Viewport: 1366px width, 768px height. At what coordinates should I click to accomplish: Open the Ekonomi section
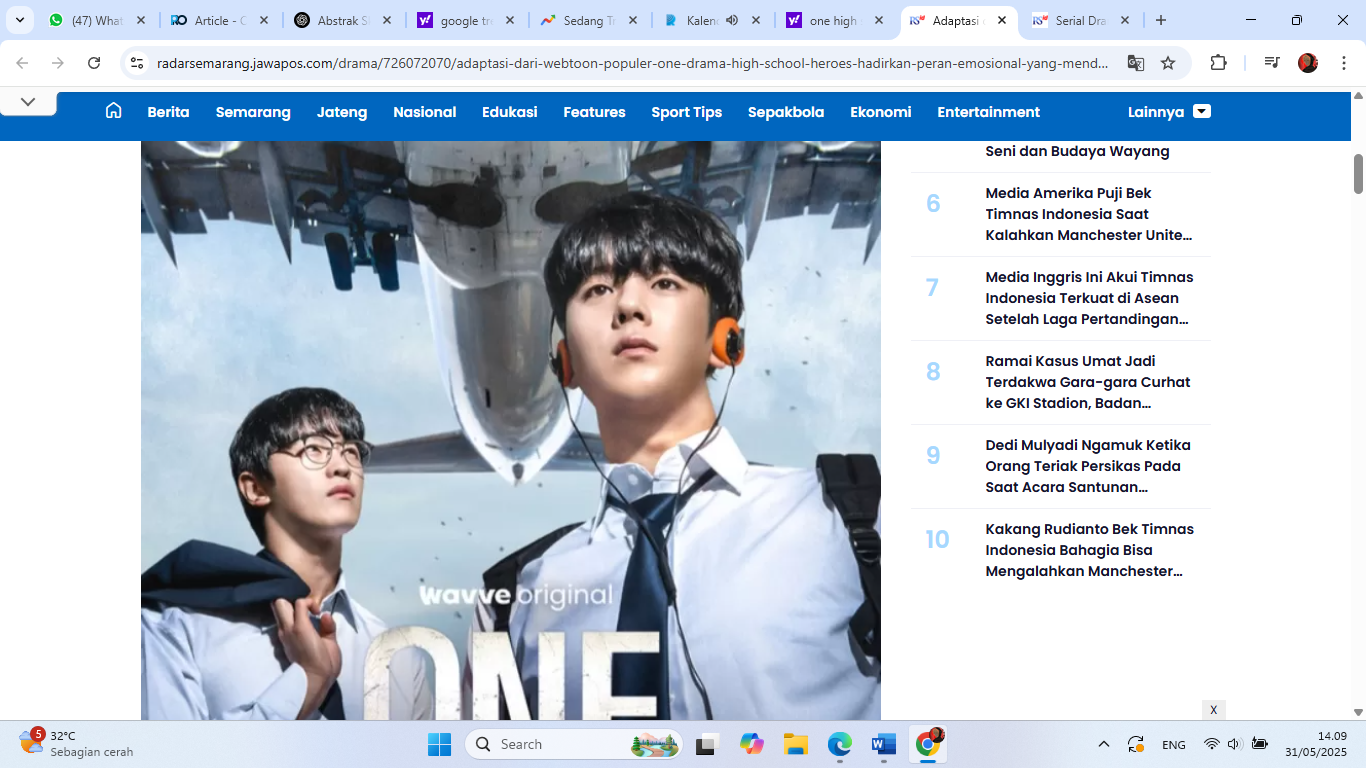[881, 112]
